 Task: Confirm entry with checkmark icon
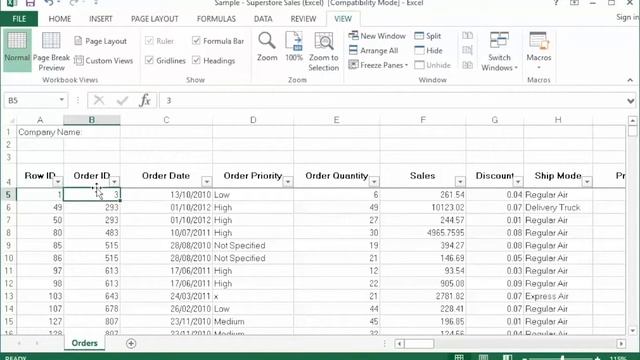click(x=122, y=100)
